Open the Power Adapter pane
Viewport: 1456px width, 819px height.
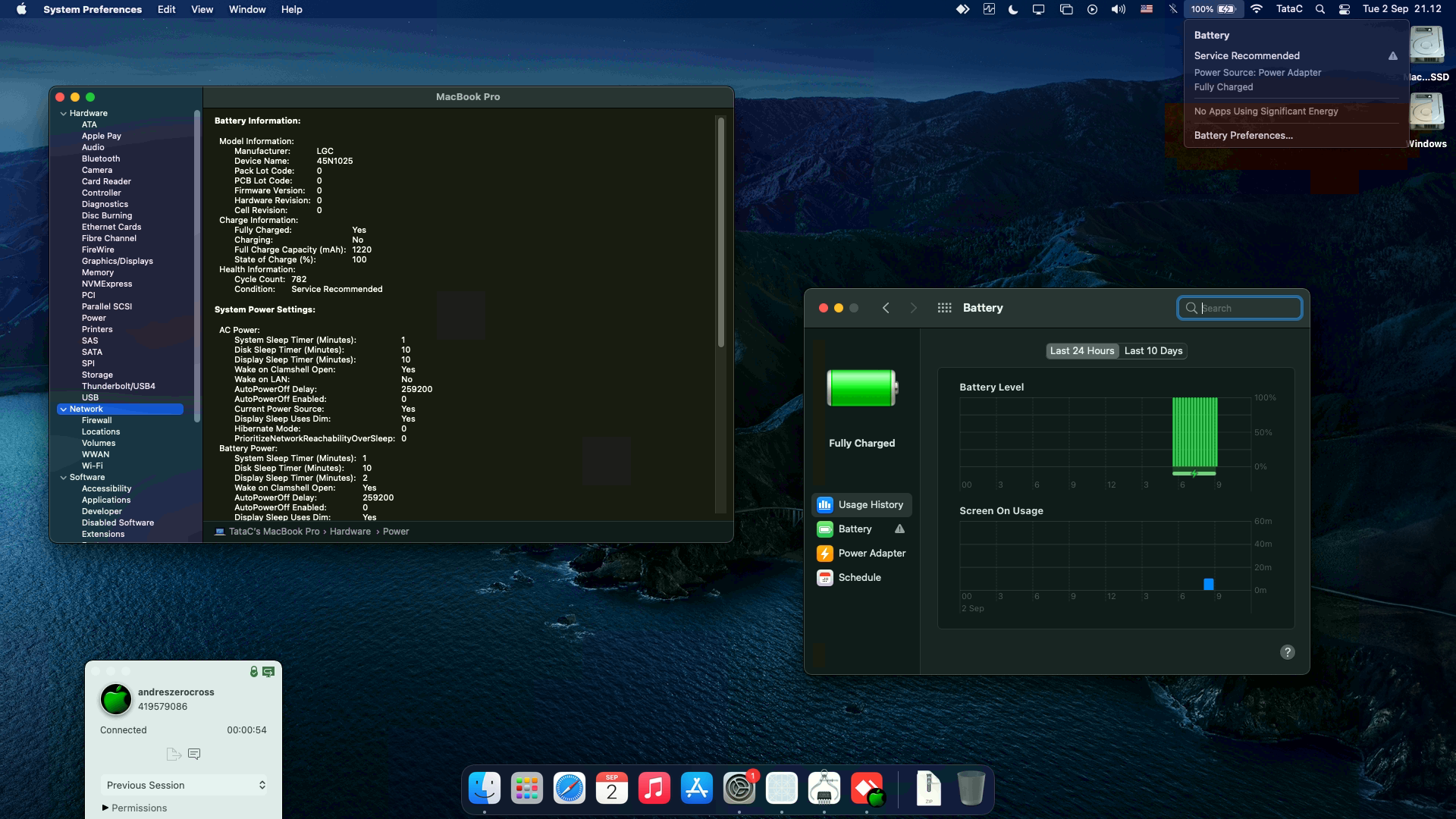coord(871,554)
